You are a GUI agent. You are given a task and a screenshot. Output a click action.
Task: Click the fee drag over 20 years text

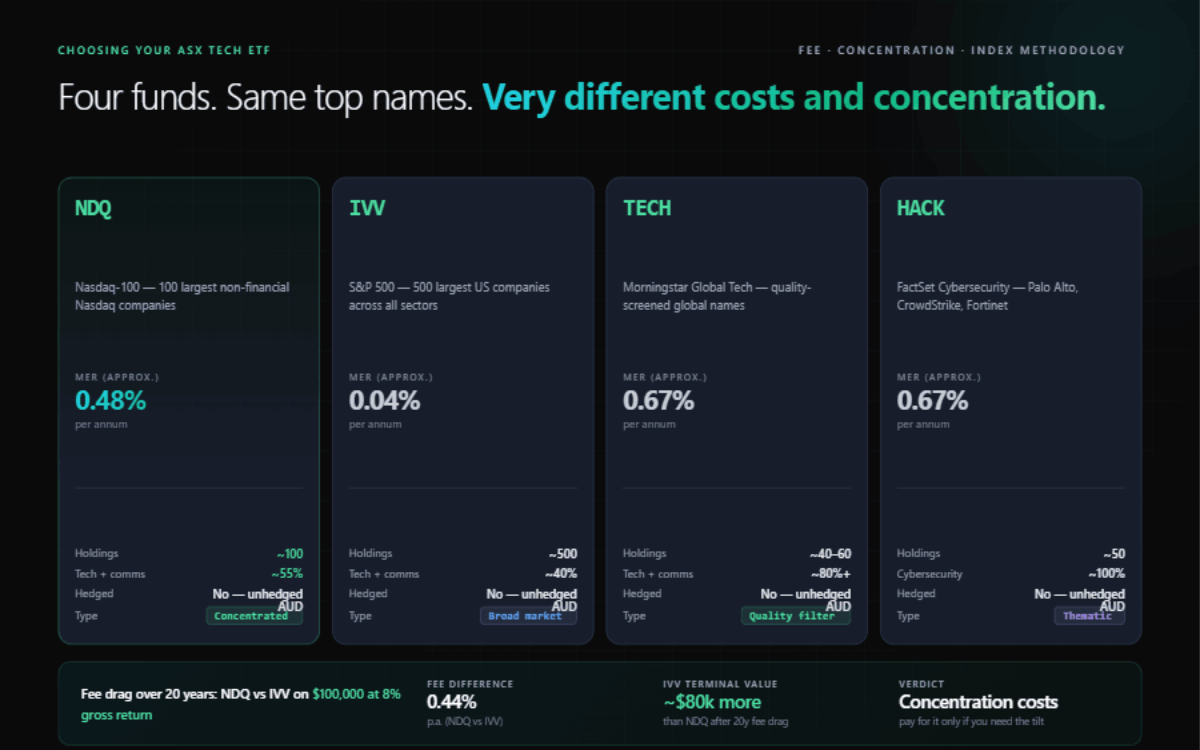(241, 704)
